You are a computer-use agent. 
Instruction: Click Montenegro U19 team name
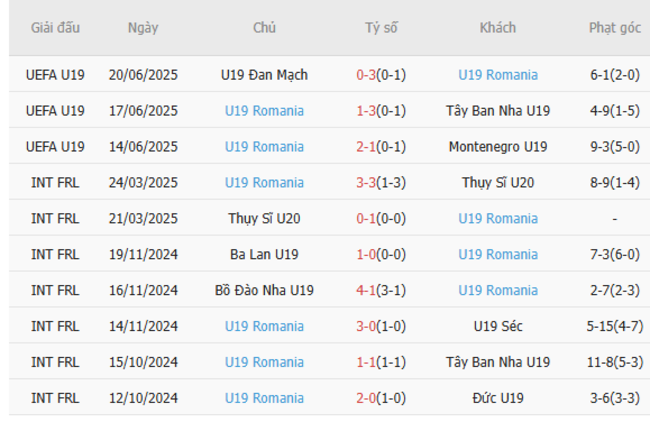click(497, 147)
